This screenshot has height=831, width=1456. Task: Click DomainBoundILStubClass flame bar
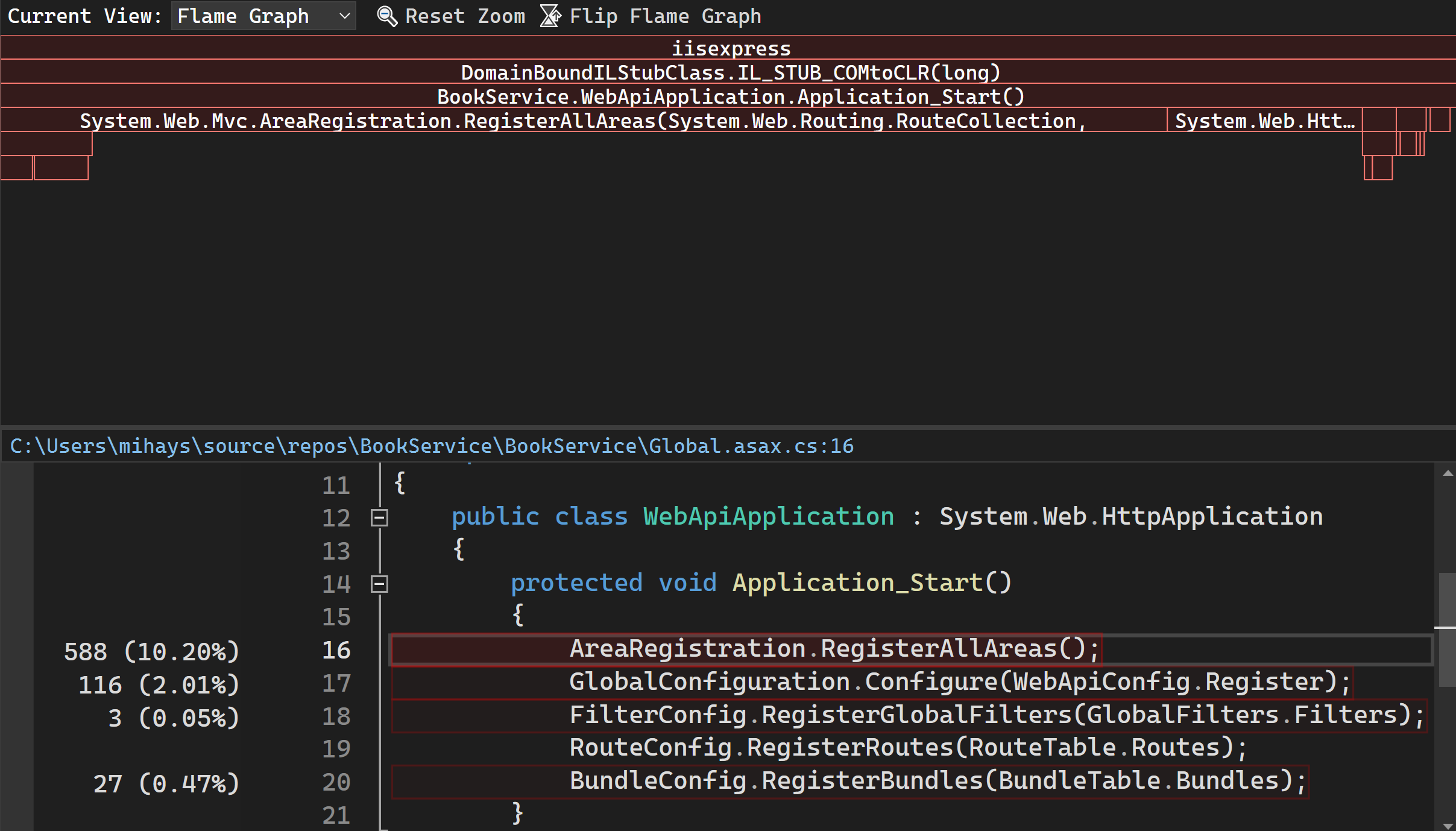(728, 71)
